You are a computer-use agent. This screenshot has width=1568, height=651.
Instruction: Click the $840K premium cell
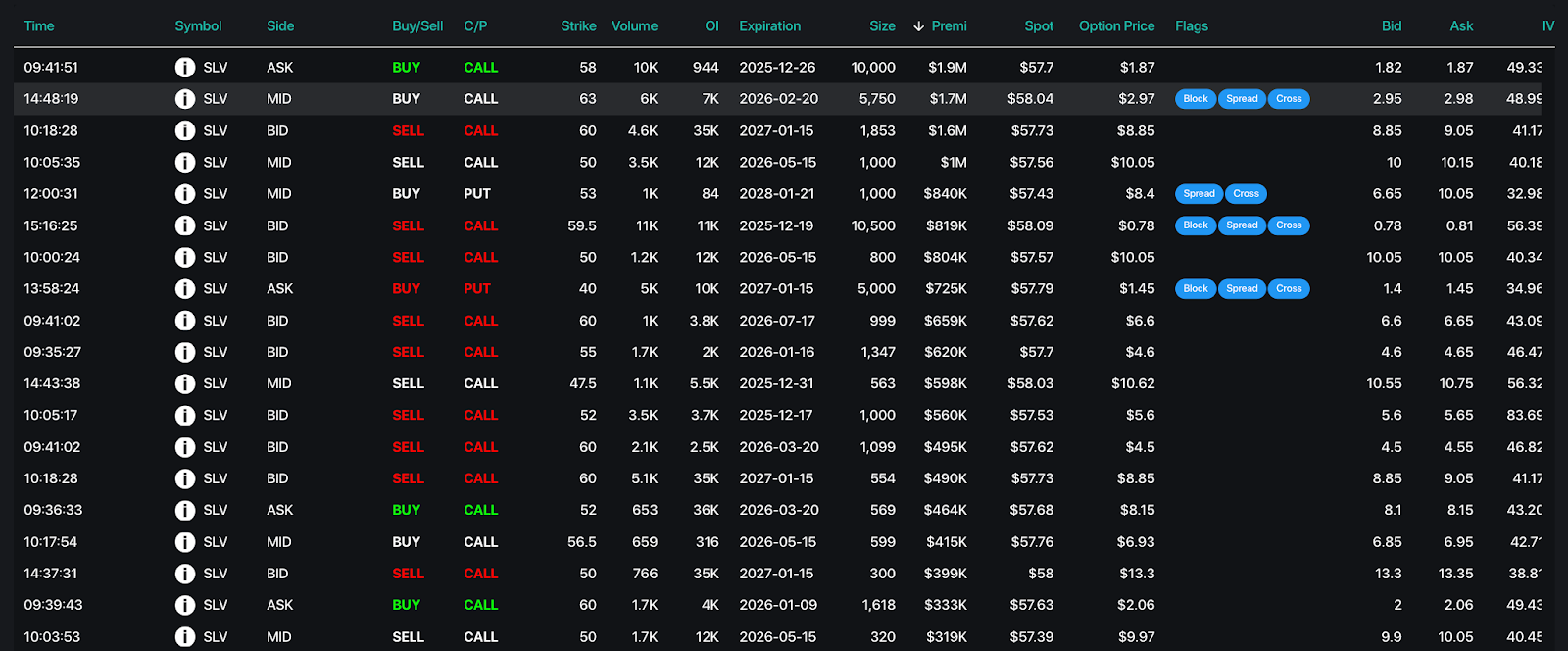pos(946,194)
